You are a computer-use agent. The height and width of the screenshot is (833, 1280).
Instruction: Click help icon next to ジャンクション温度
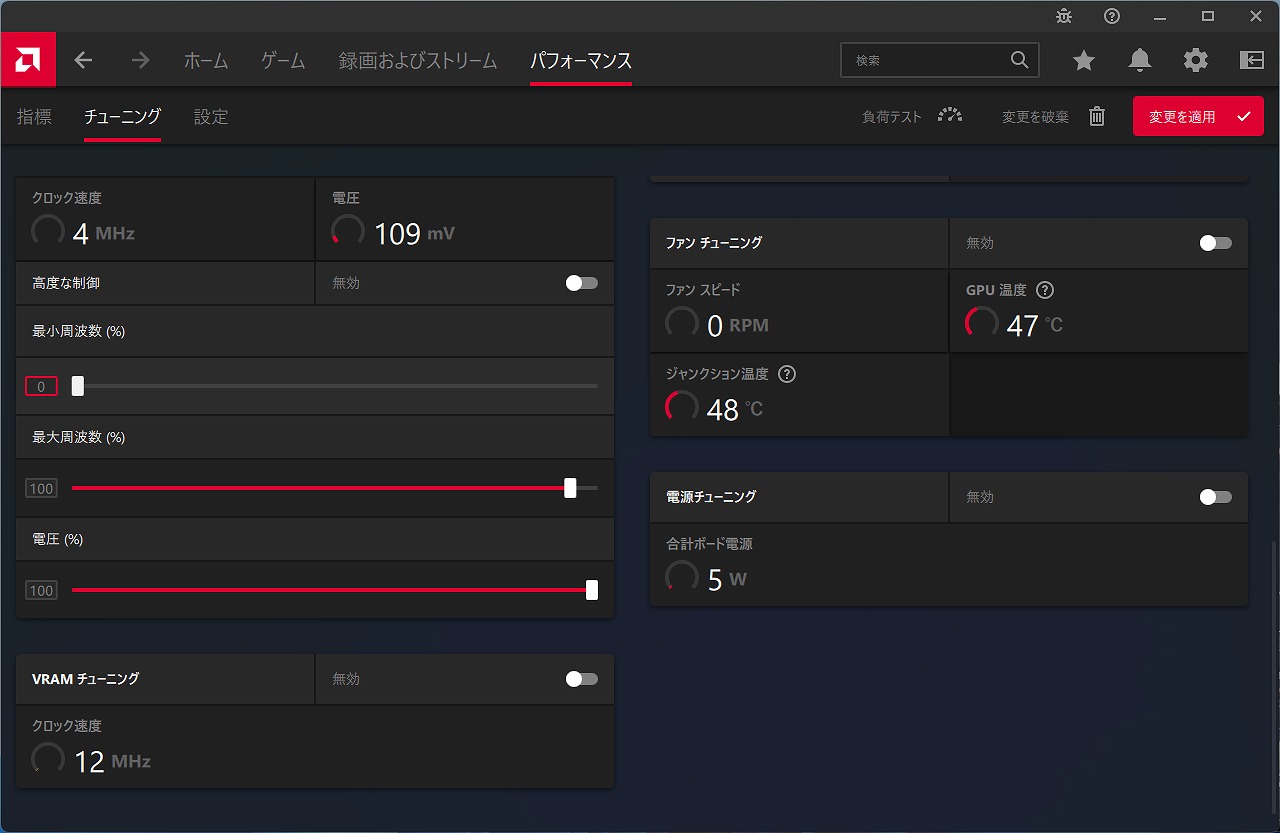(787, 374)
